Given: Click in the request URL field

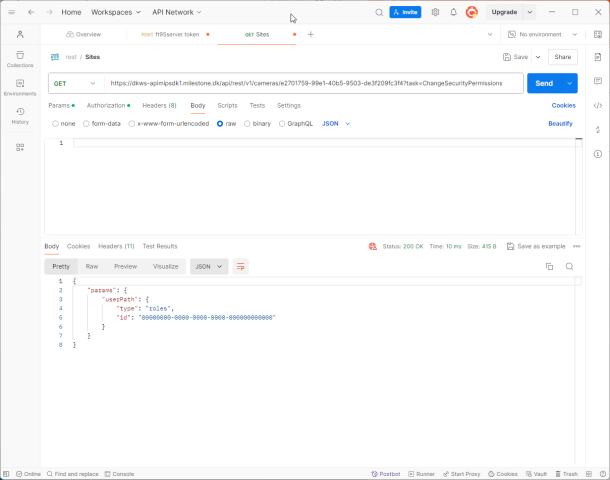Looking at the screenshot, I should coord(310,83).
